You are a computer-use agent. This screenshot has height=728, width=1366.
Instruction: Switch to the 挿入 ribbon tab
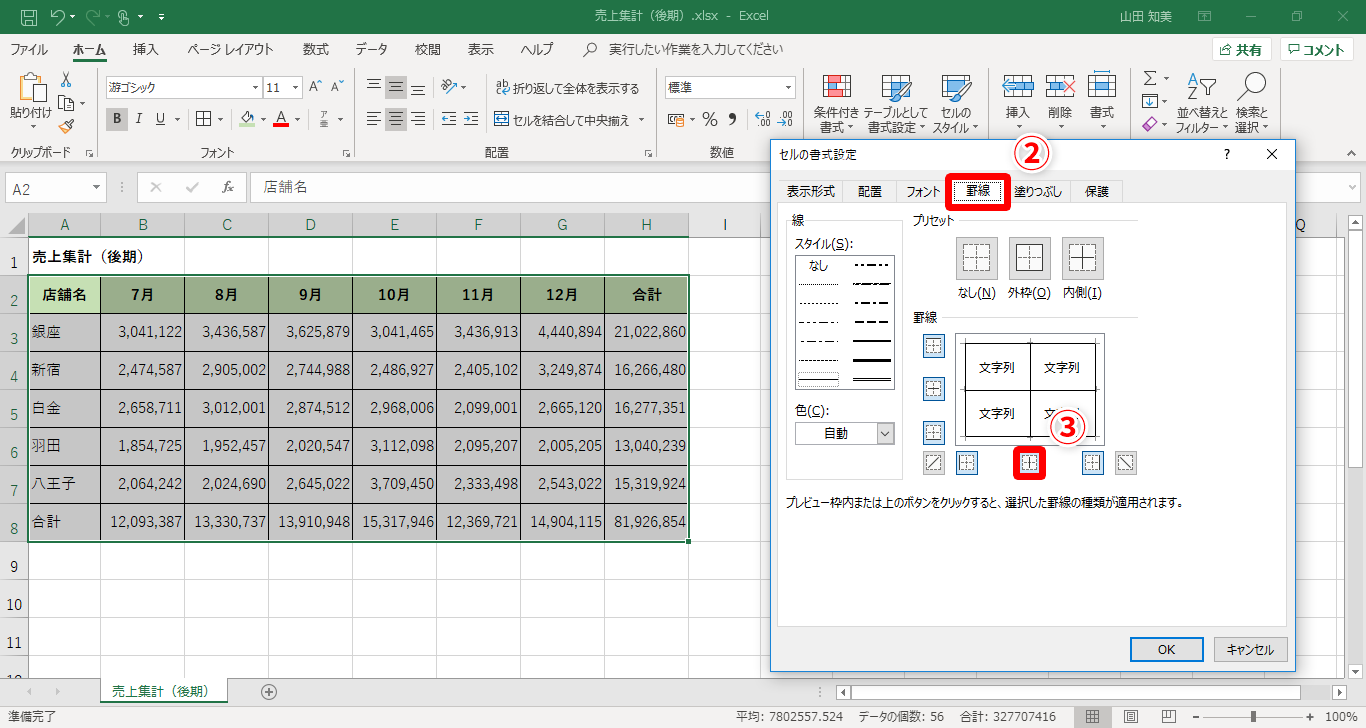(x=146, y=49)
